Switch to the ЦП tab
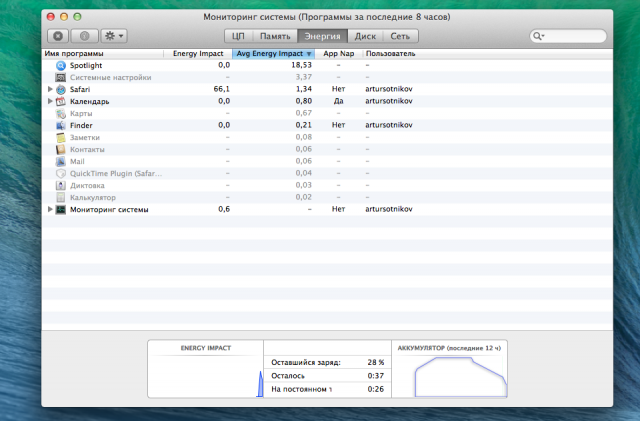The height and width of the screenshot is (421, 640). pyautogui.click(x=238, y=36)
